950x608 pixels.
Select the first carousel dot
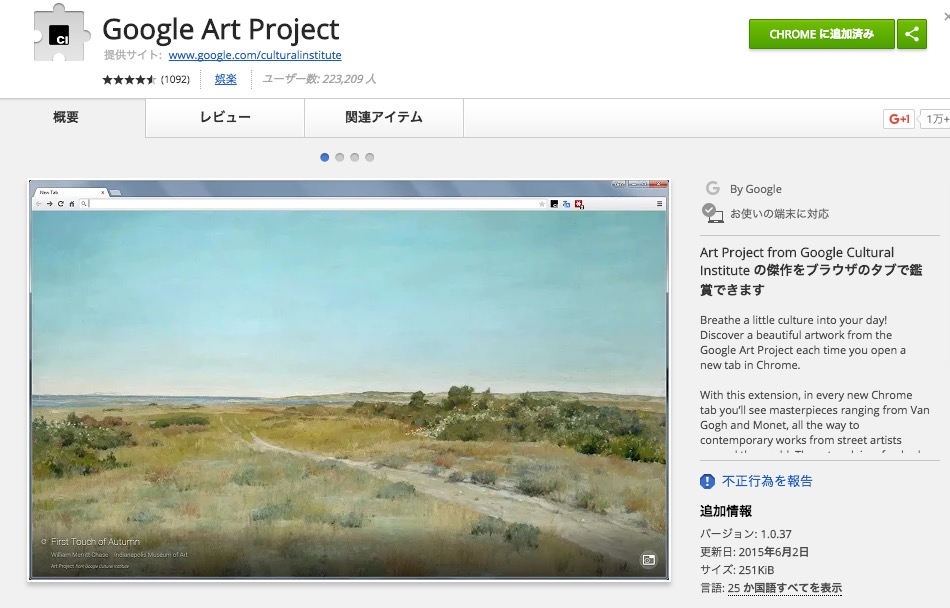pos(325,157)
